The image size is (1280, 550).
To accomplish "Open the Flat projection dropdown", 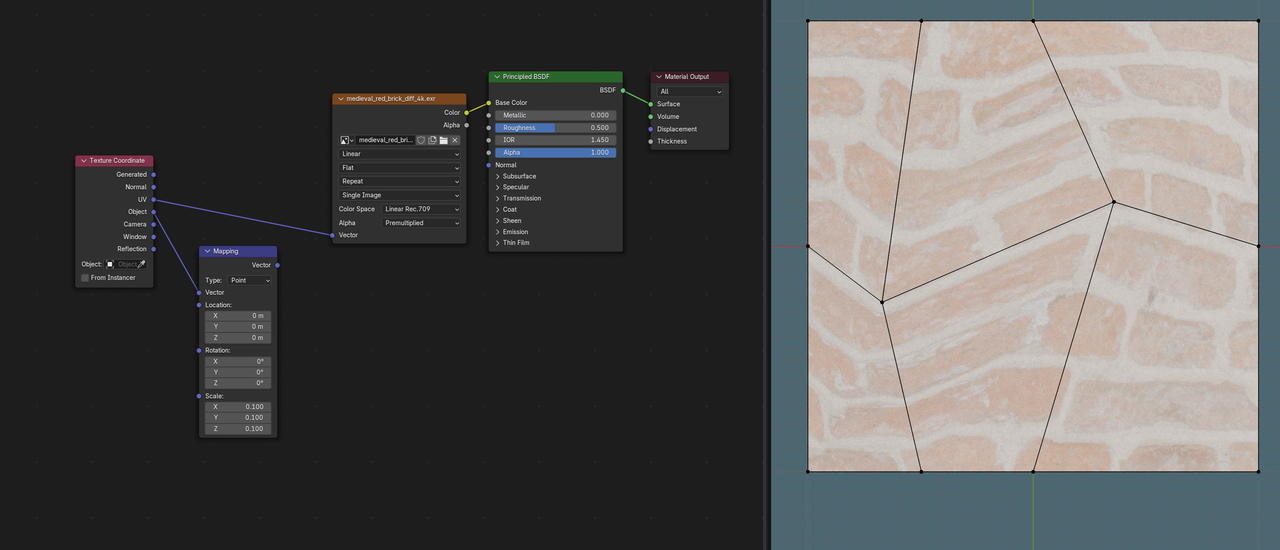I will (399, 168).
